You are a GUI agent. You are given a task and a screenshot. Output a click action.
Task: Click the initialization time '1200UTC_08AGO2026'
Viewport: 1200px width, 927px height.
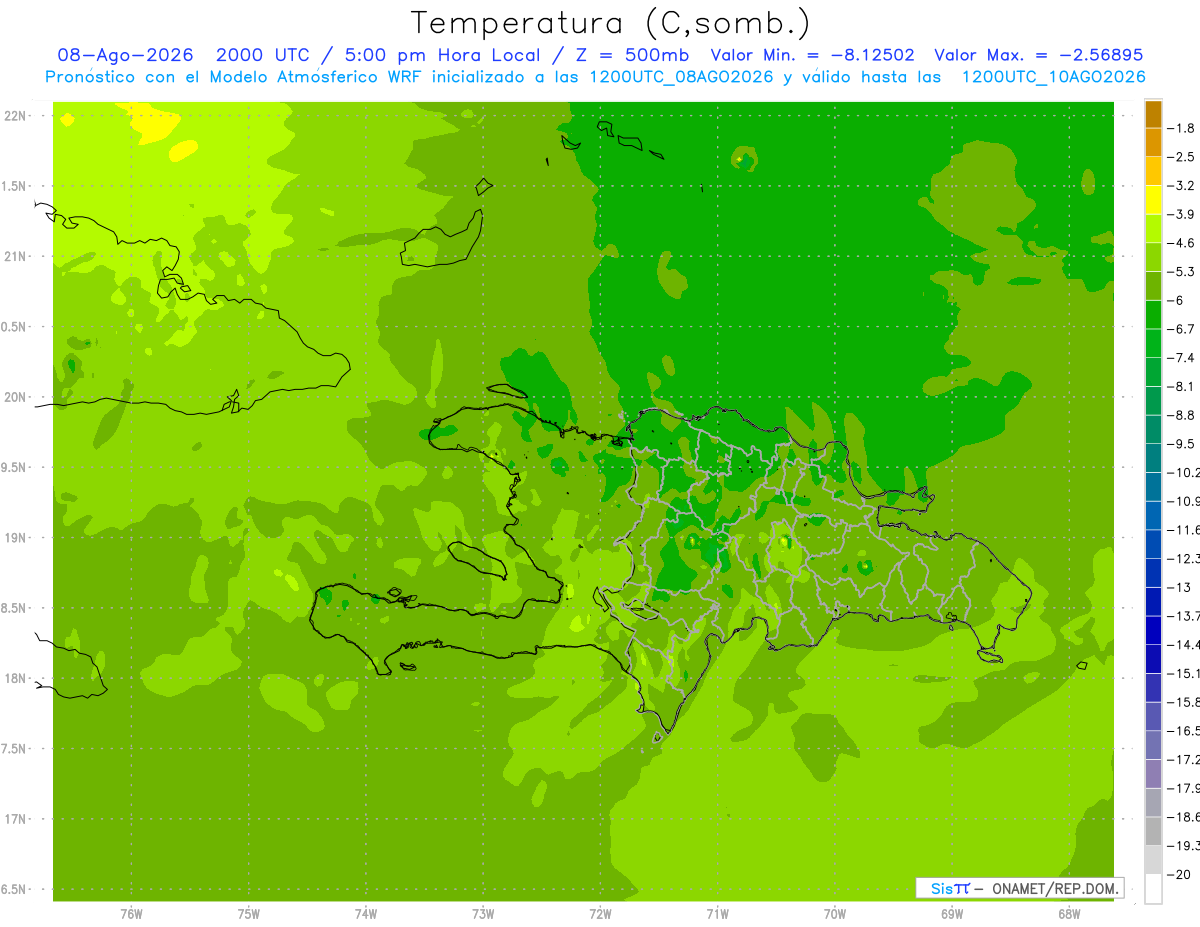pos(683,77)
